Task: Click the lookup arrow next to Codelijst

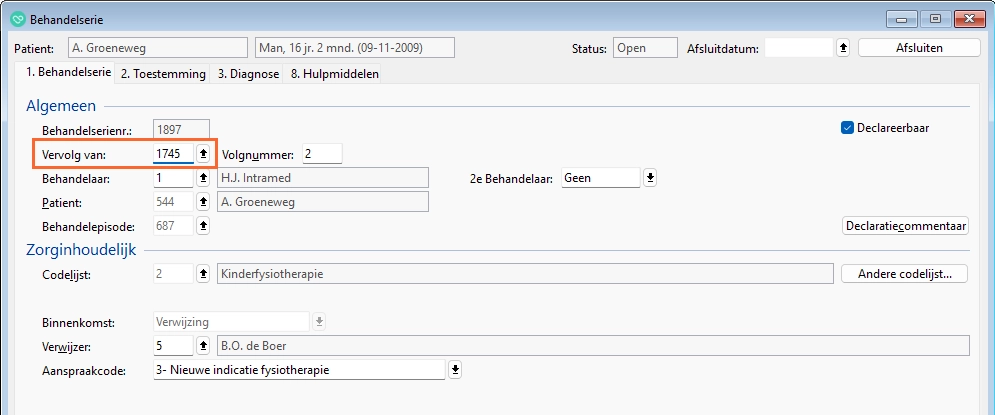Action: [204, 274]
